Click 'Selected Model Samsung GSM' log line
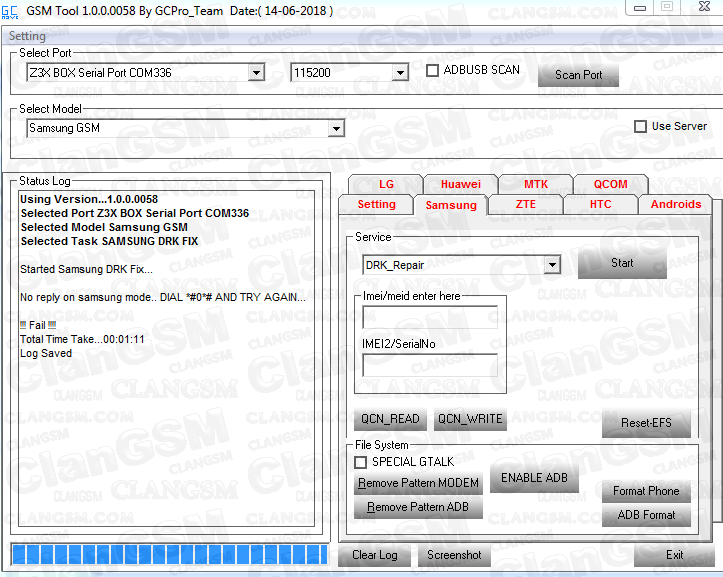Viewport: 723px width, 577px height. (x=104, y=227)
